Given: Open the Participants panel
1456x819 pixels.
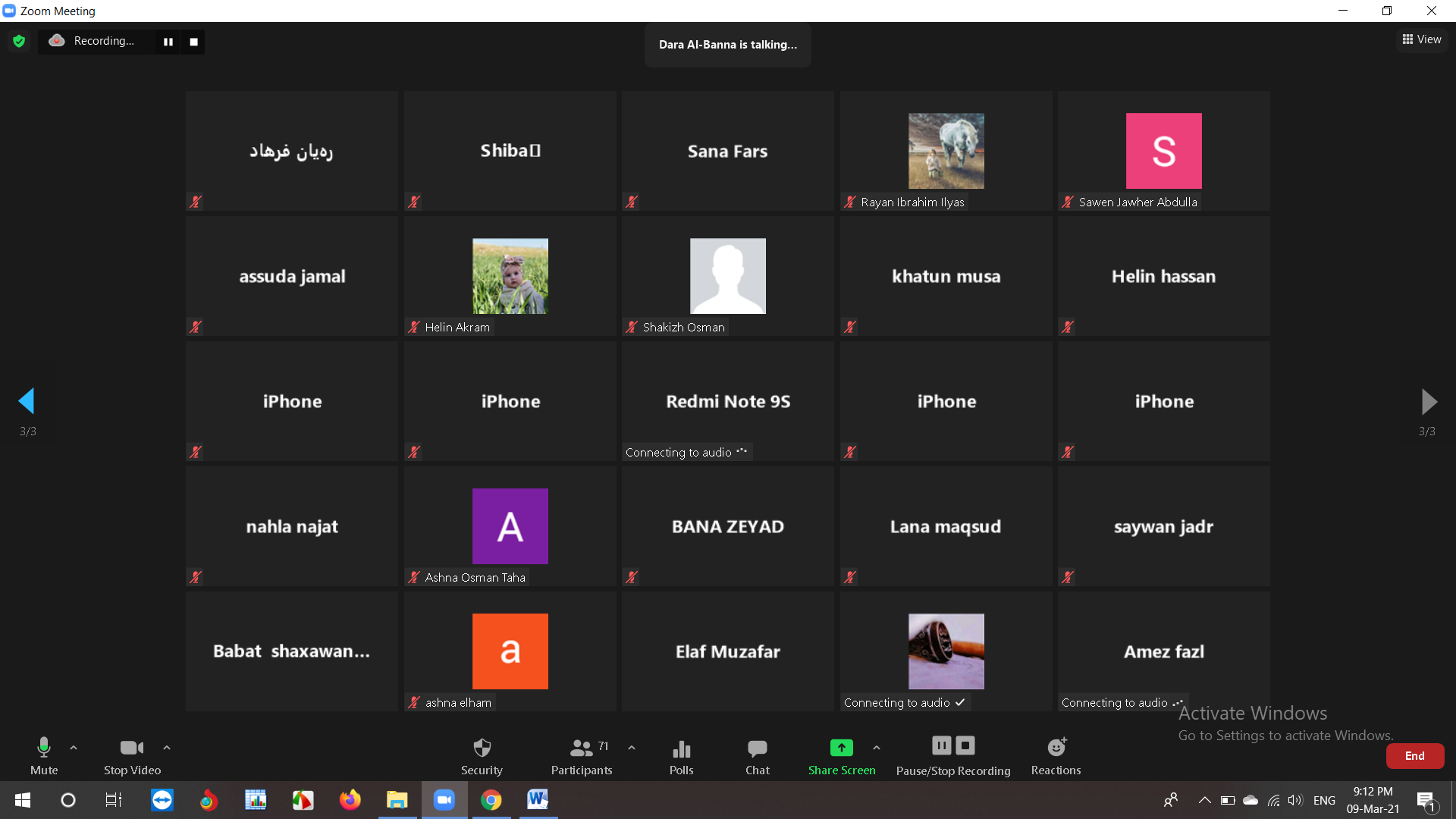Looking at the screenshot, I should pyautogui.click(x=582, y=756).
